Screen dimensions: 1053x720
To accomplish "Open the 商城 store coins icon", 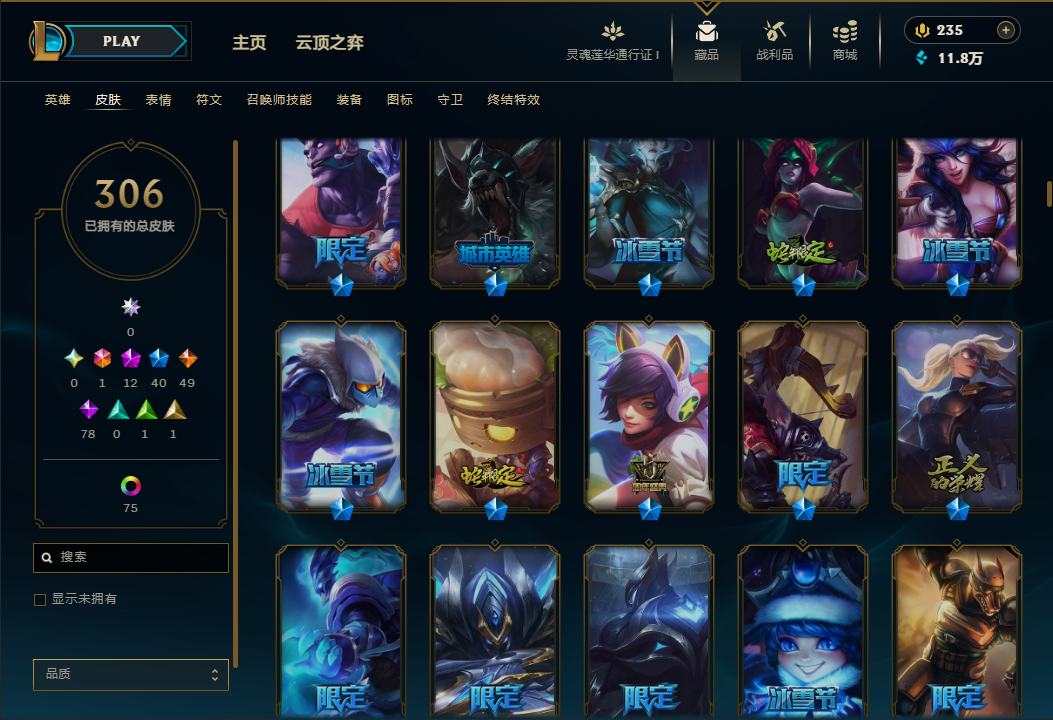I will tap(845, 31).
